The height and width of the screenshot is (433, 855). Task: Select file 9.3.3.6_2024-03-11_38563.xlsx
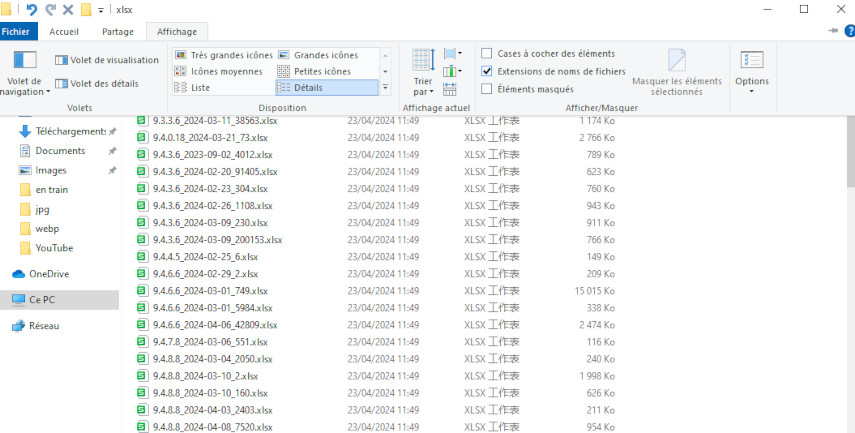215,121
